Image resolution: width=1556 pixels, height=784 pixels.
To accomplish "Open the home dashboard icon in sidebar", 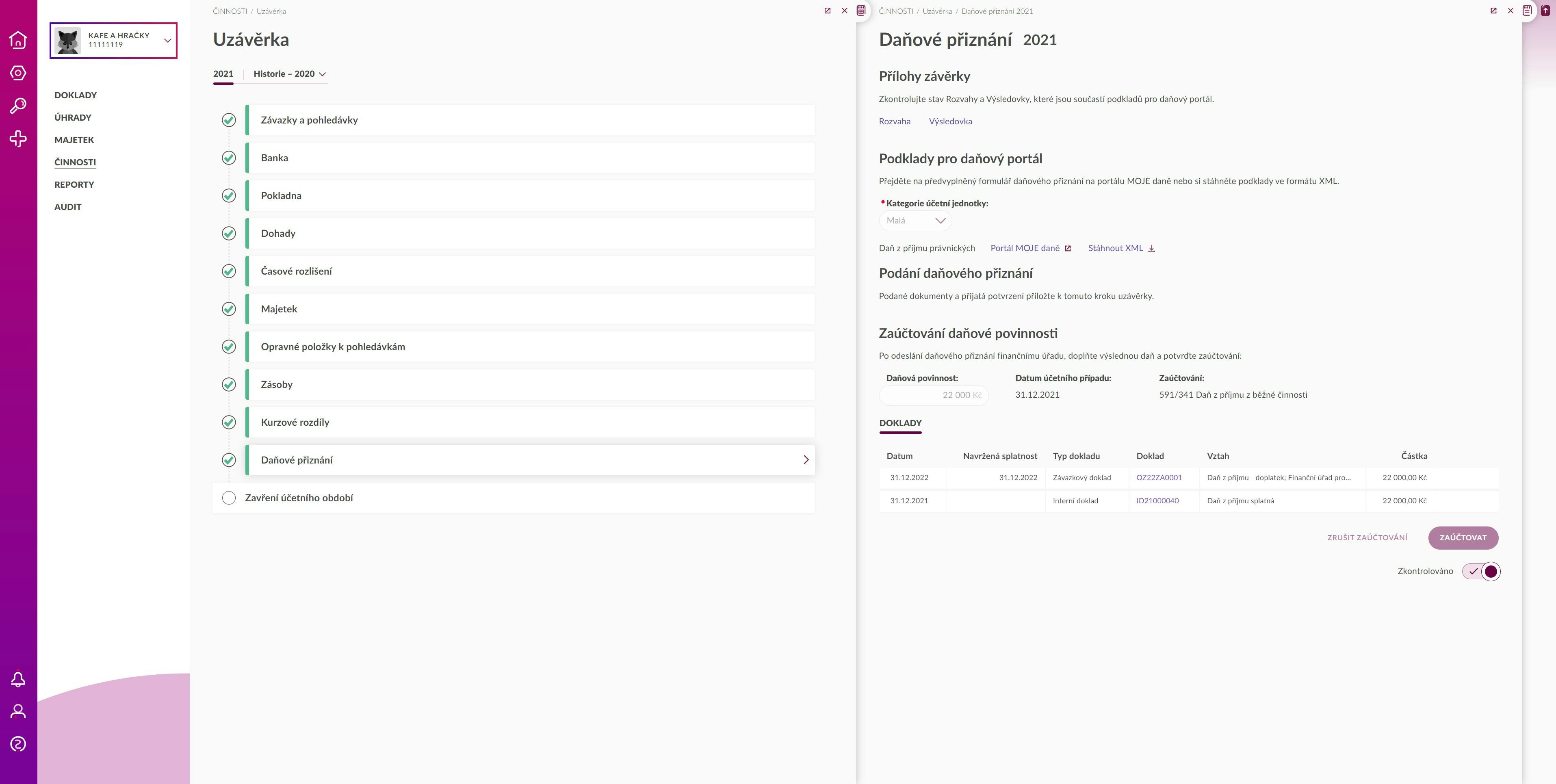I will (18, 40).
